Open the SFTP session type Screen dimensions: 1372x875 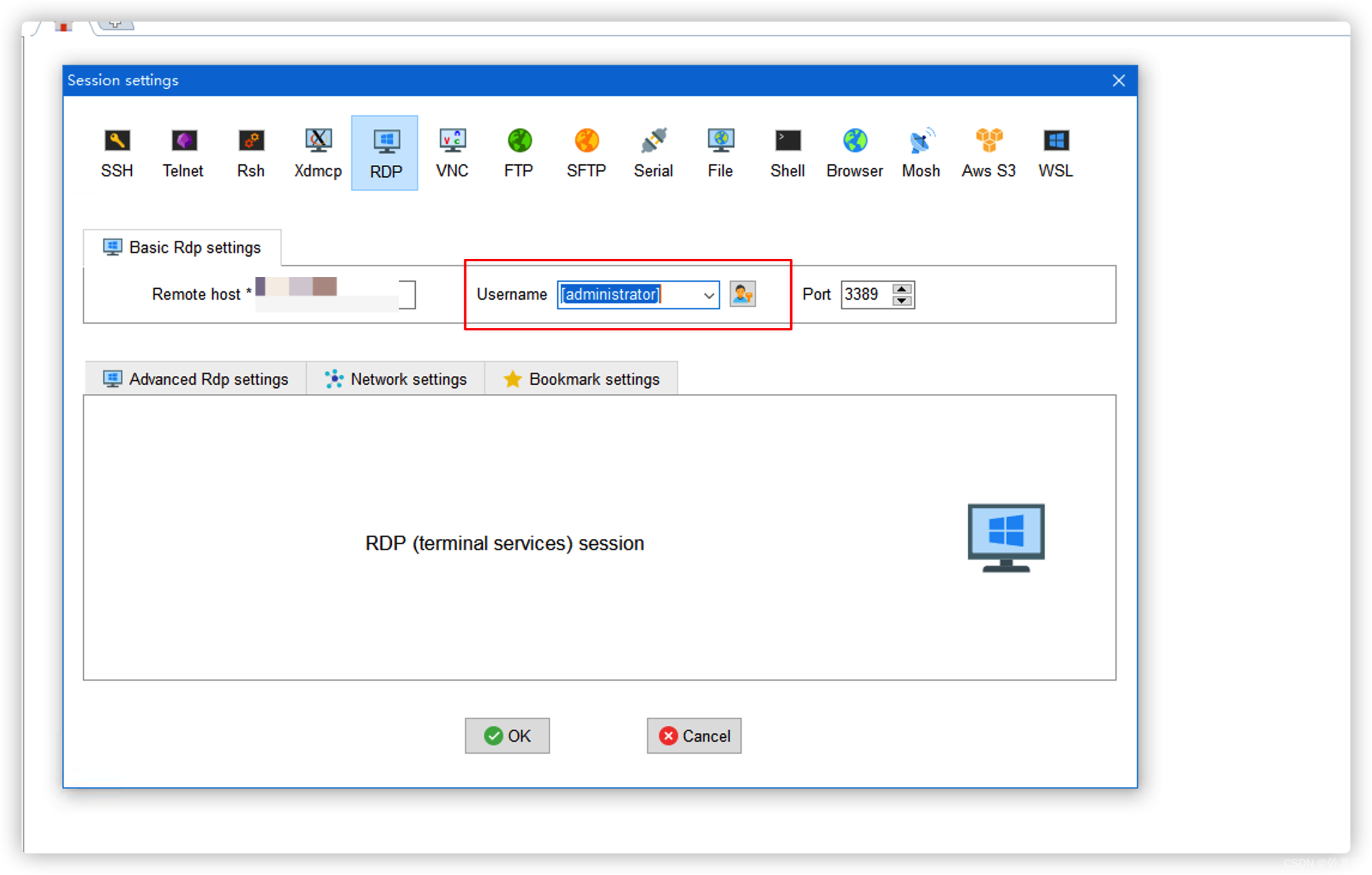point(585,153)
